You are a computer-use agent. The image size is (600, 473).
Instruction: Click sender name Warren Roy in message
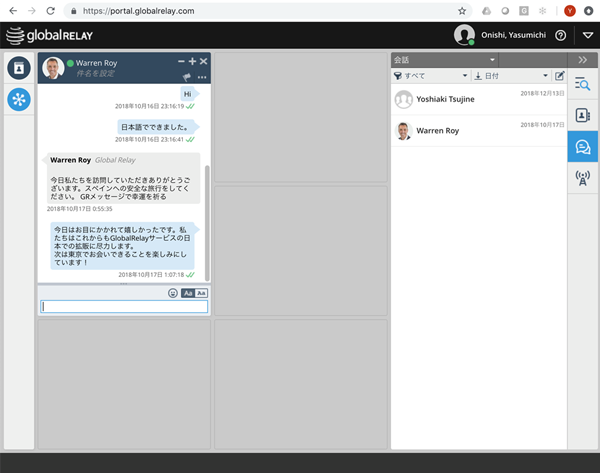(x=70, y=160)
